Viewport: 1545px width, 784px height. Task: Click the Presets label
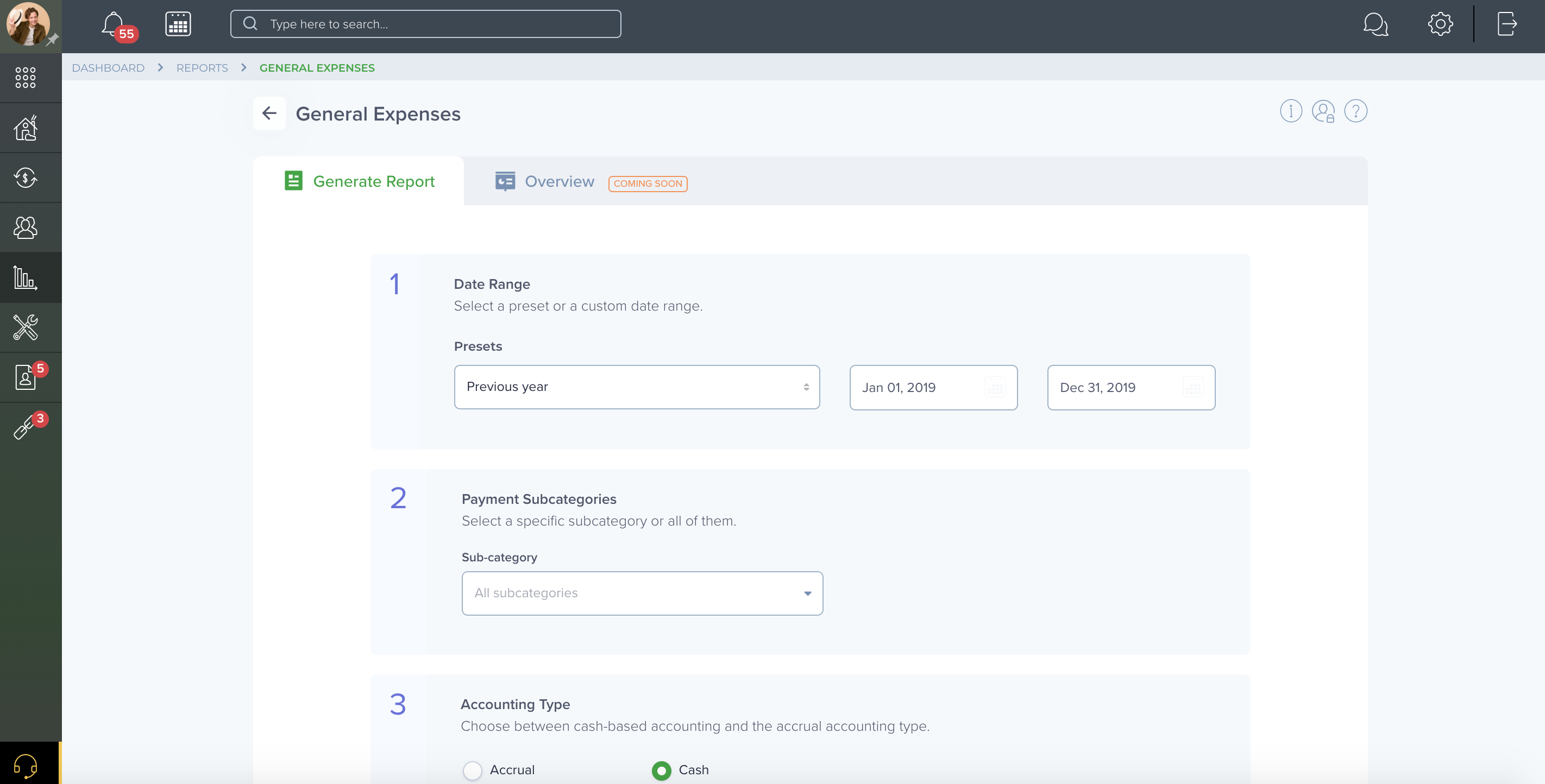478,346
